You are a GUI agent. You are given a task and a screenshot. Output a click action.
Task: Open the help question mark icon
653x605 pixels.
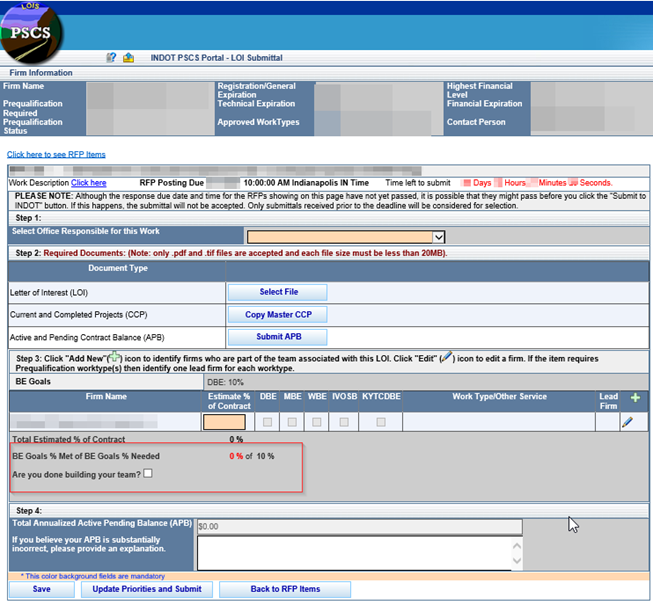(111, 57)
